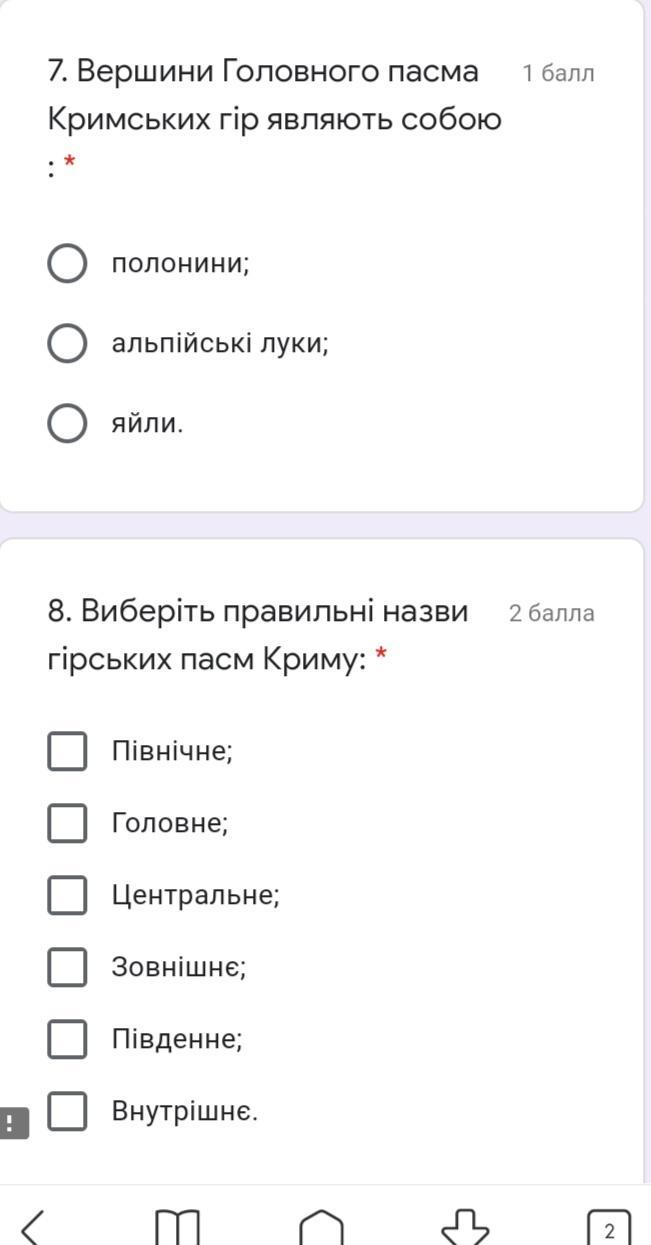The image size is (651, 1245).
Task: Open the downloads arrow icon
Action: tap(464, 1226)
